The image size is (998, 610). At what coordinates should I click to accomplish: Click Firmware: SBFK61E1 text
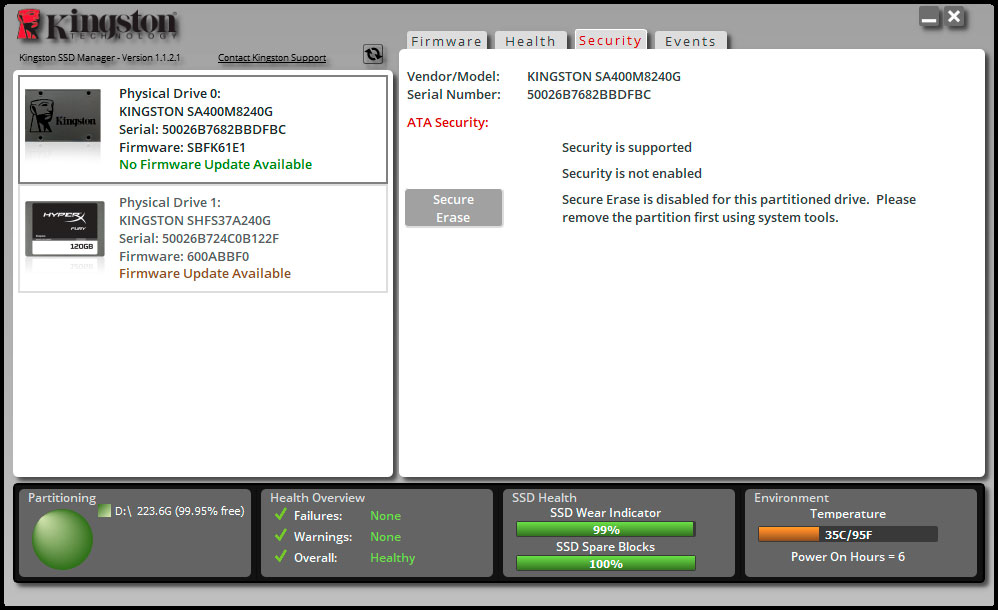(x=182, y=147)
